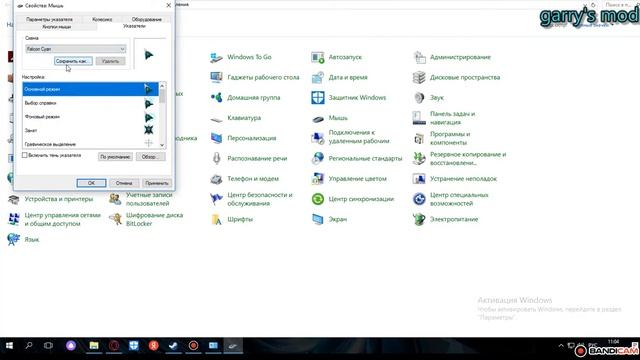The height and width of the screenshot is (360, 640).
Task: Select the Выбор справки pointer row
Action: click(x=90, y=103)
